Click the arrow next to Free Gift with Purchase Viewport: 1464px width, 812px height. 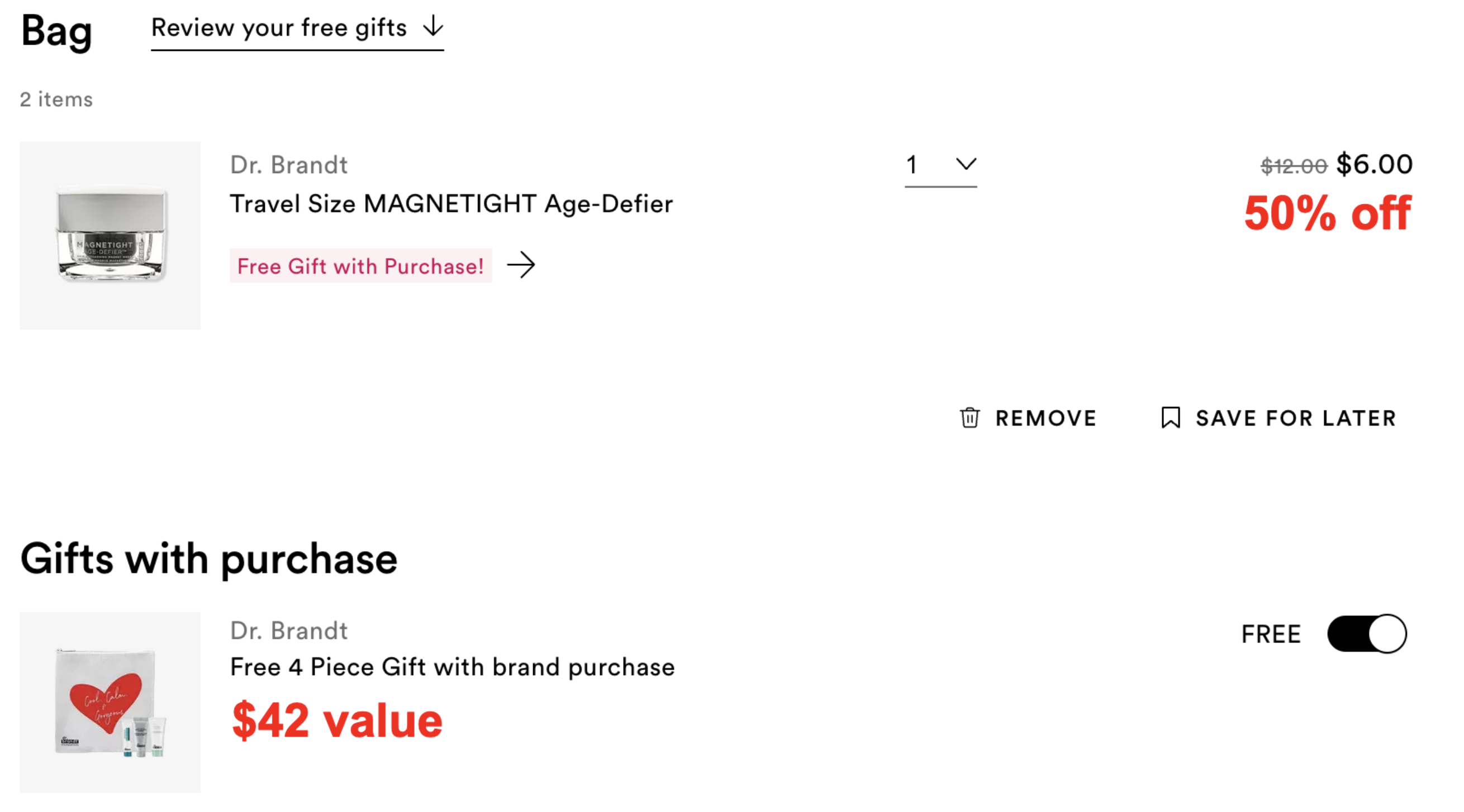coord(521,265)
